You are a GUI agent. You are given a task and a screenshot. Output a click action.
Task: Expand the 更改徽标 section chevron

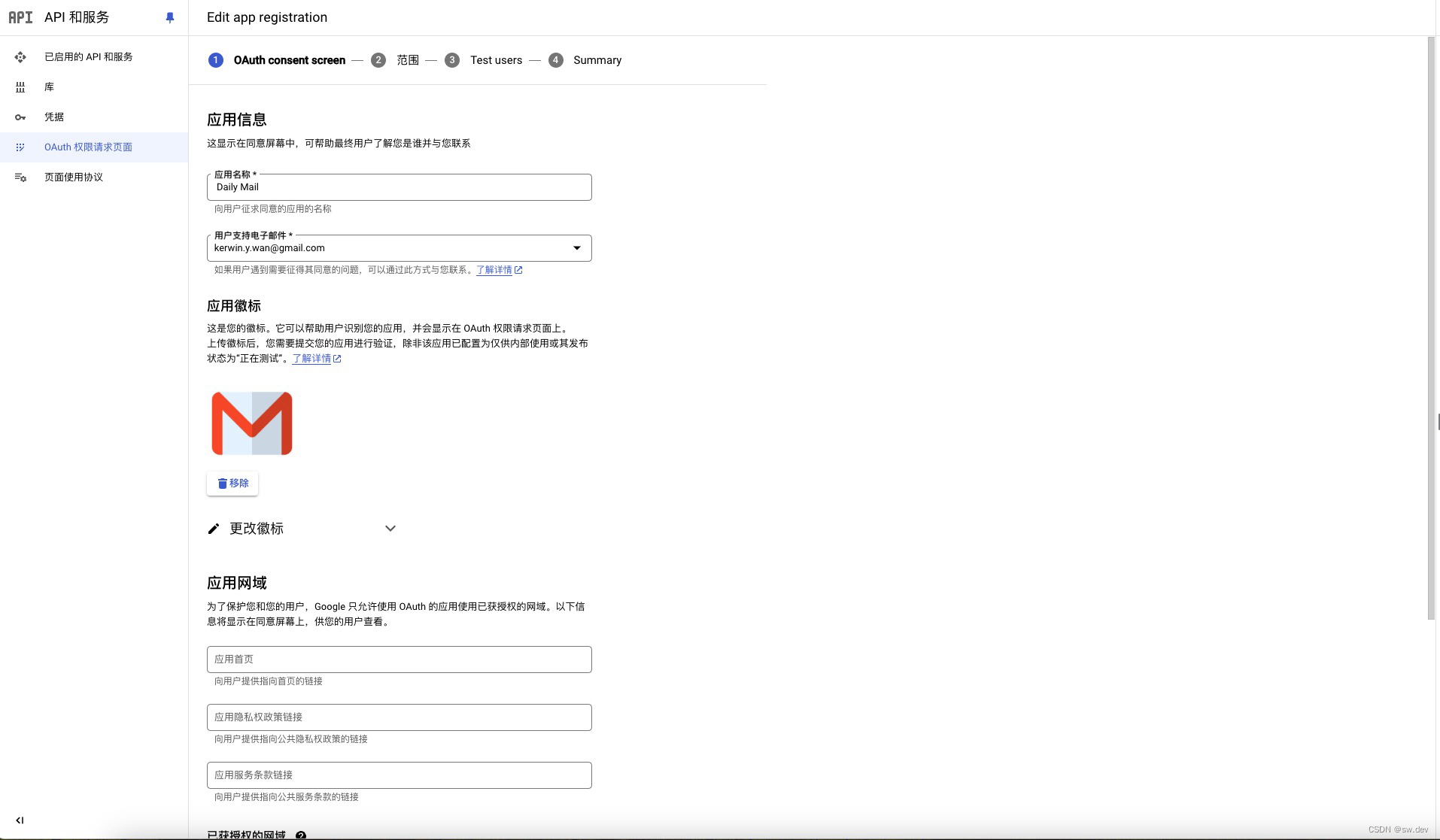390,529
